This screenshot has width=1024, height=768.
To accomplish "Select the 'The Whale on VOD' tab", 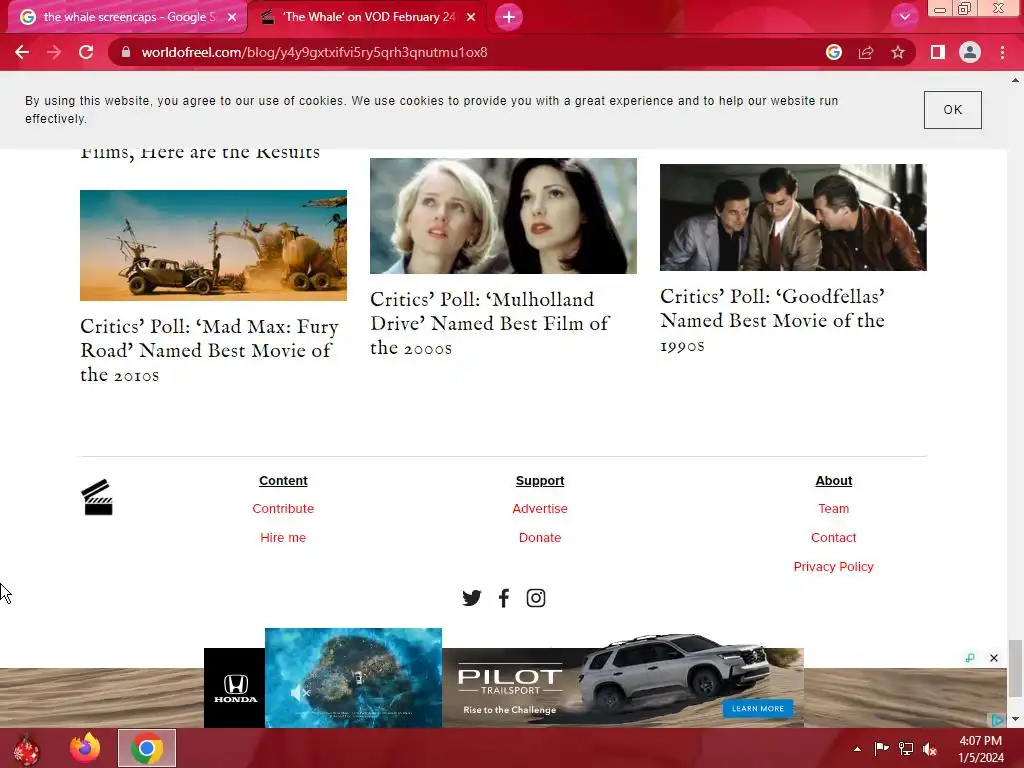I will click(368, 17).
